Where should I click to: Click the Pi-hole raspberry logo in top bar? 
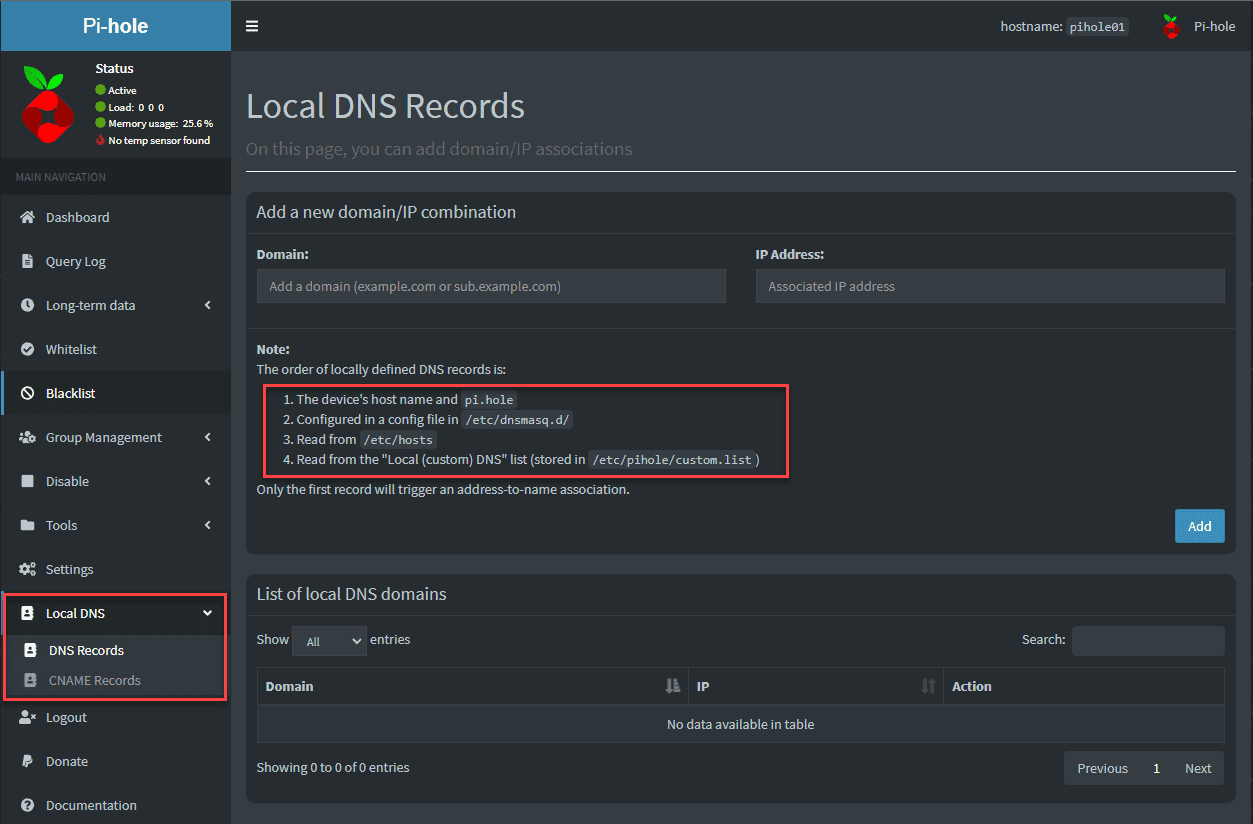1170,27
